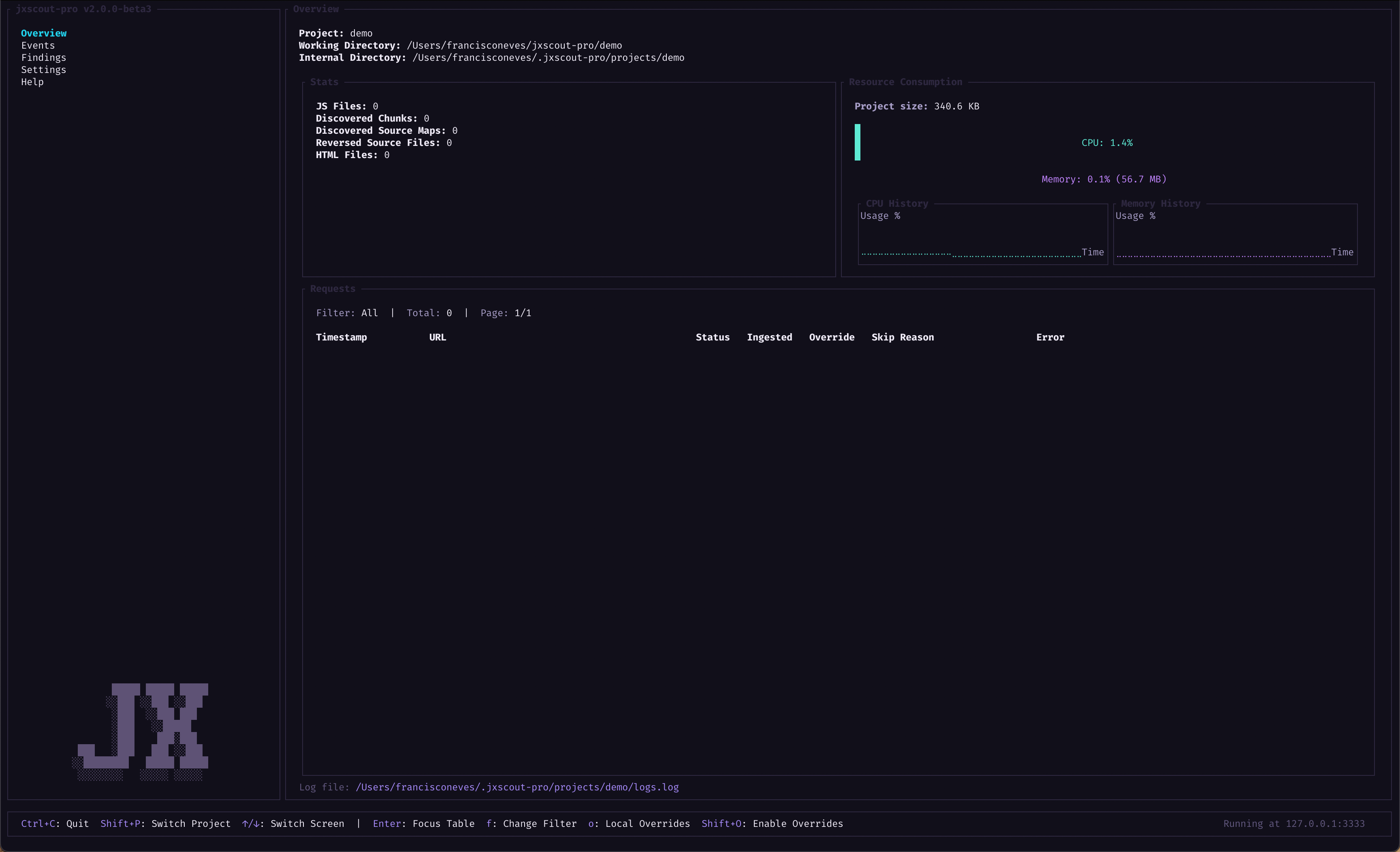Click the Shift+P: Switch Project shortcut
This screenshot has width=1400, height=852.
click(165, 824)
